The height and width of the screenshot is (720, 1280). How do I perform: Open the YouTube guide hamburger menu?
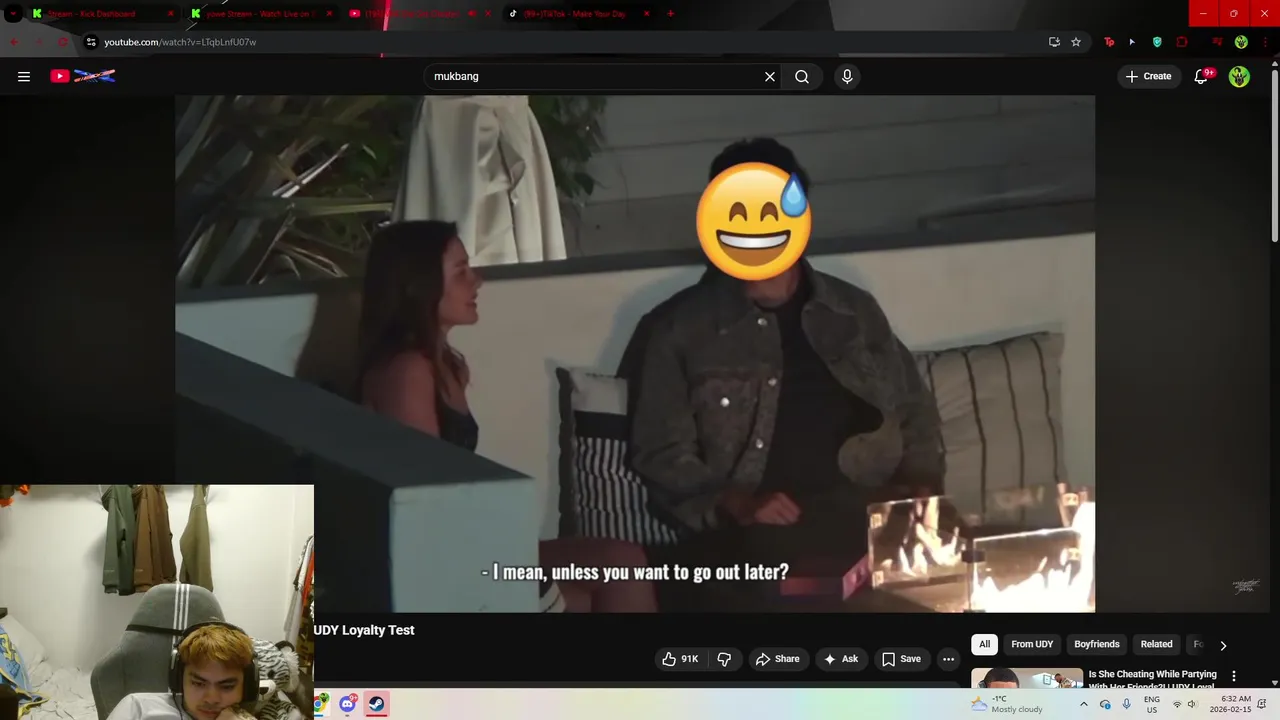tap(24, 76)
